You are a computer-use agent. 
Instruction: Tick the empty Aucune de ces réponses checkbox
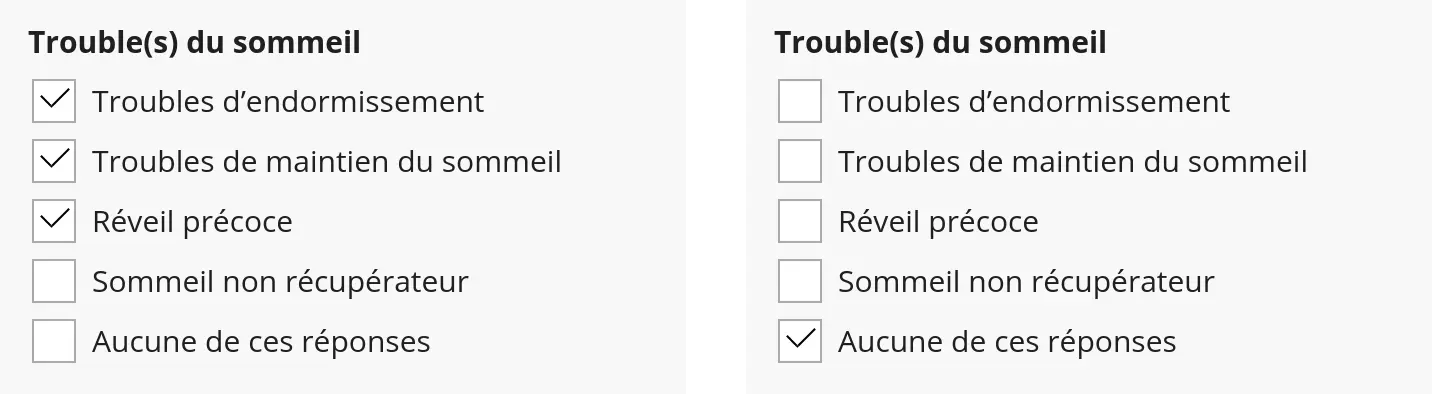coord(54,341)
